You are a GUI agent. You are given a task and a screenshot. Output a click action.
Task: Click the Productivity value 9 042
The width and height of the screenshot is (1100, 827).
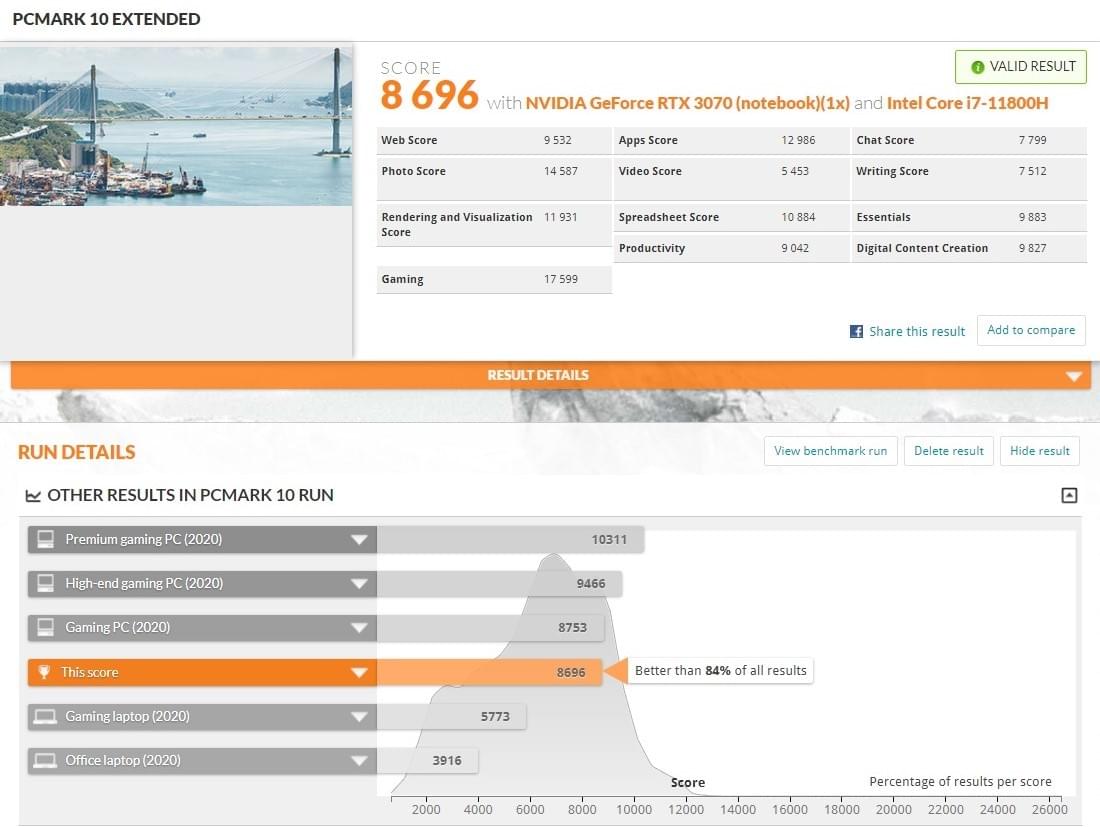[x=795, y=248]
